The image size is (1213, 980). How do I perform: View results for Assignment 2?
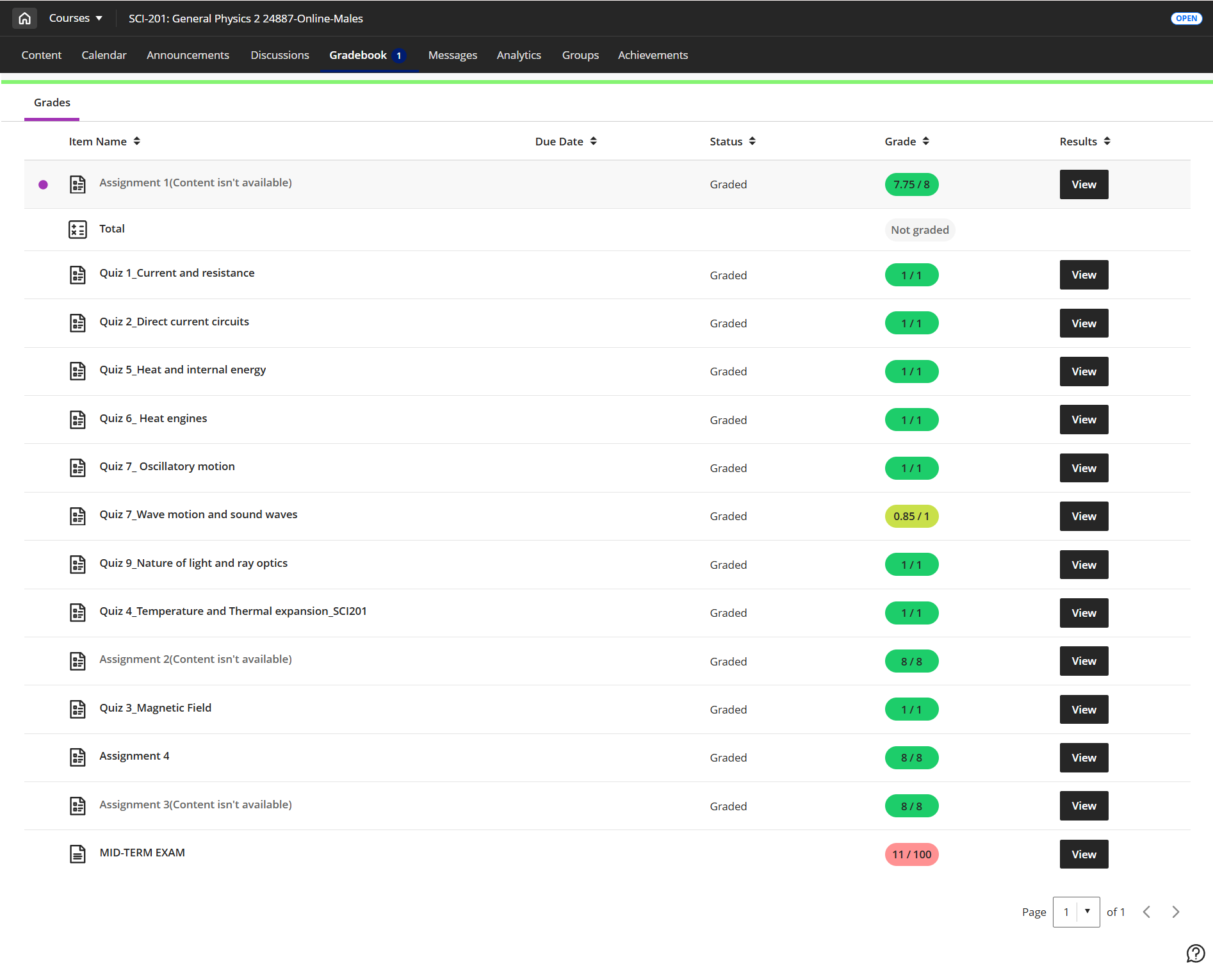point(1084,661)
